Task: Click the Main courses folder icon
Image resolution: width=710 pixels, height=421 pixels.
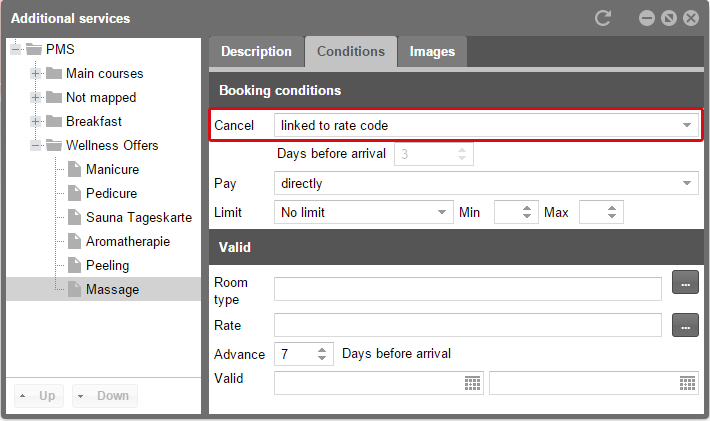Action: (54, 73)
